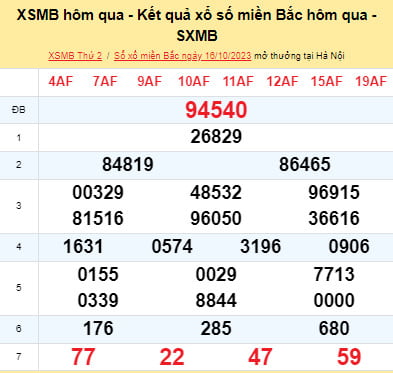The image size is (393, 373).
Task: Select the ĐB row label
Action: 19,110
